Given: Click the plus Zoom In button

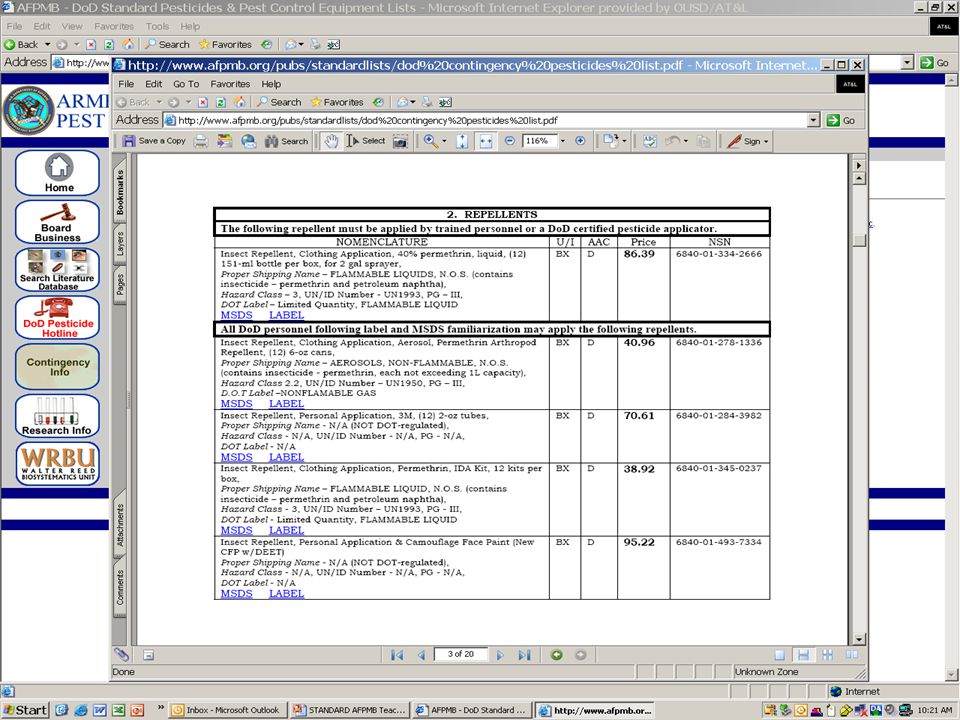Looking at the screenshot, I should [580, 141].
